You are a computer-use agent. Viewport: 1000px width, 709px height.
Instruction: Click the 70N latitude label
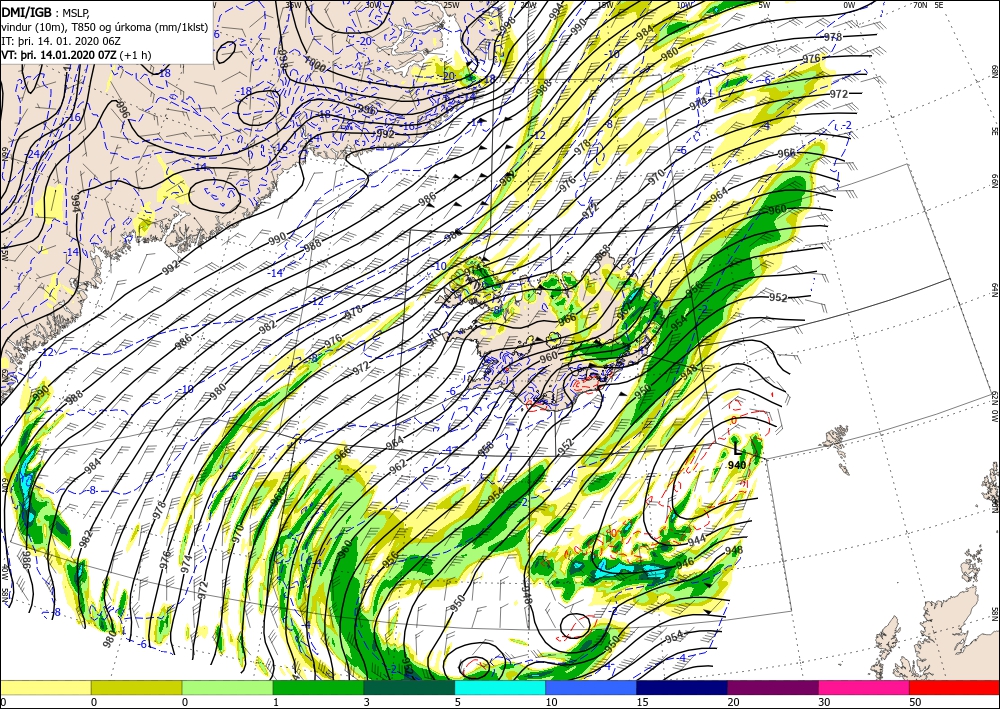[x=919, y=4]
